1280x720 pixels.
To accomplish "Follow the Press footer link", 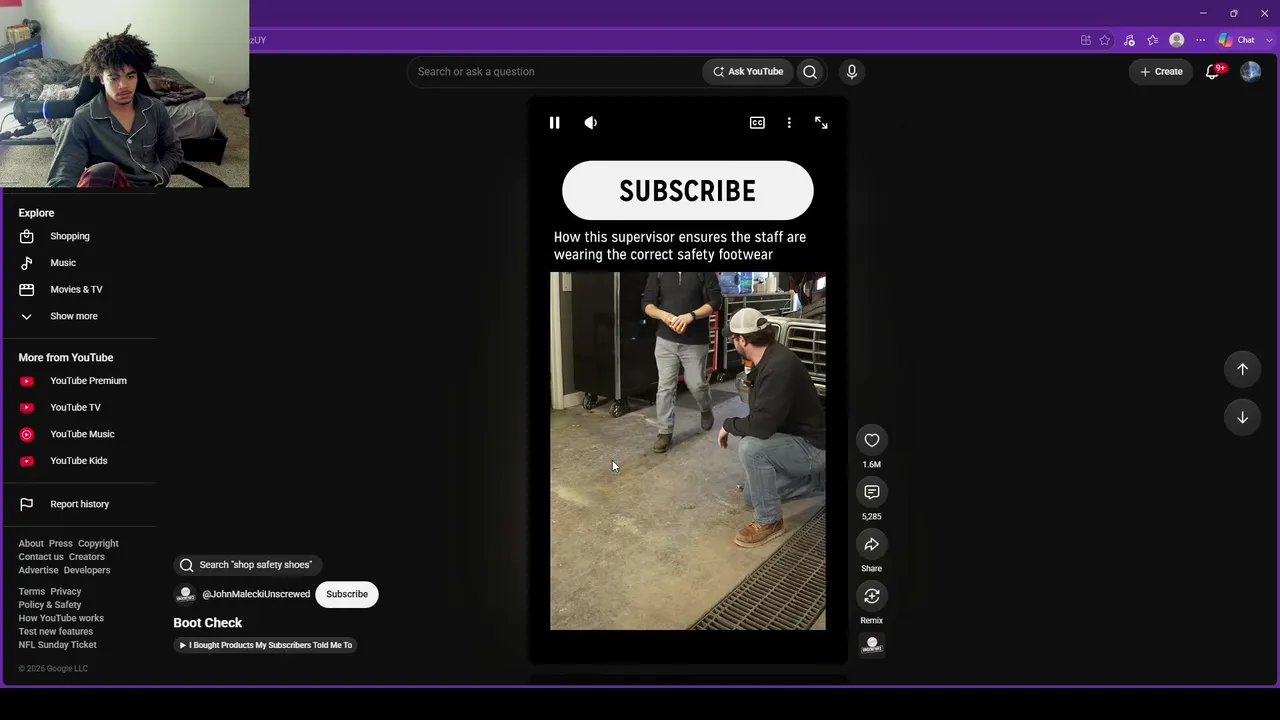I will pyautogui.click(x=61, y=544).
